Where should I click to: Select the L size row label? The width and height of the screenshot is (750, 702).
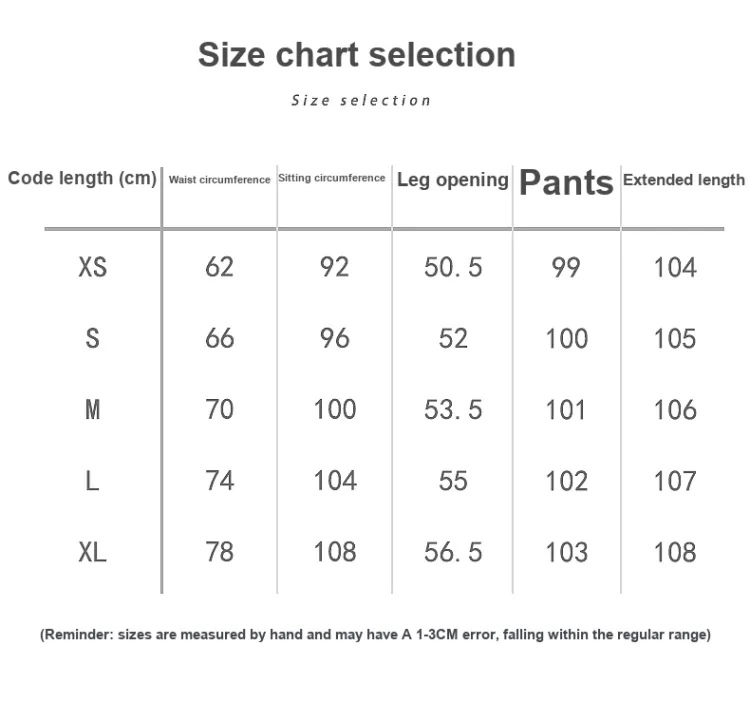pos(92,481)
